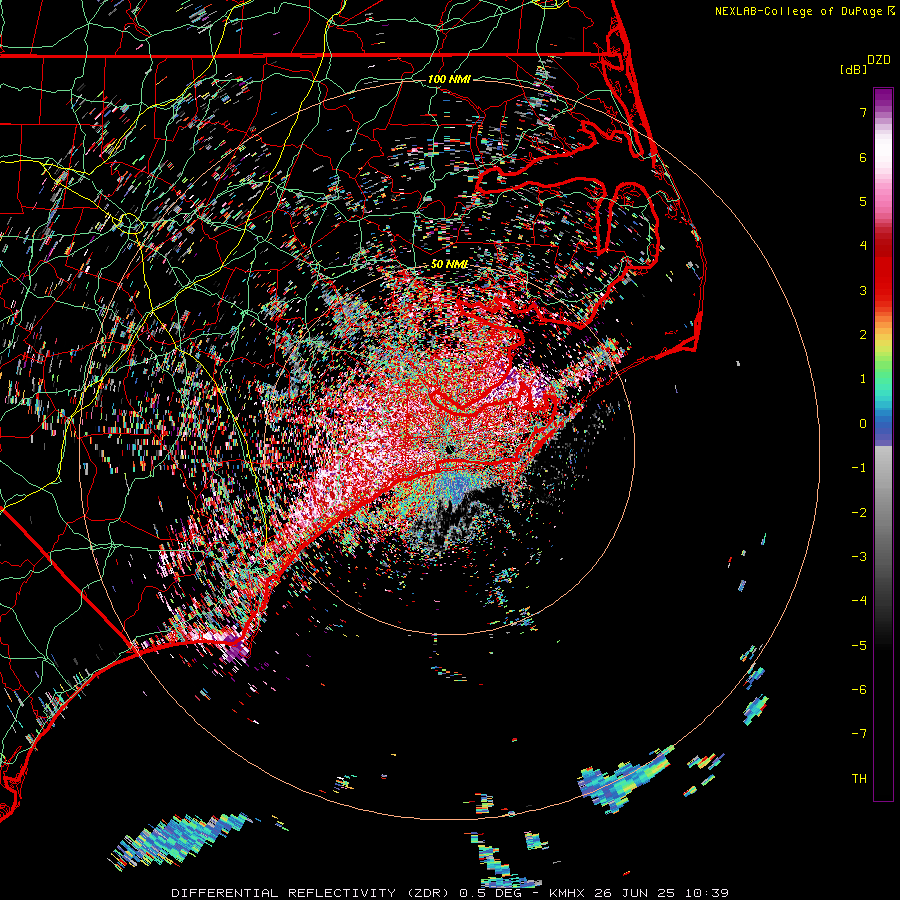
Task: Click the [dB] units label
Action: click(x=853, y=69)
